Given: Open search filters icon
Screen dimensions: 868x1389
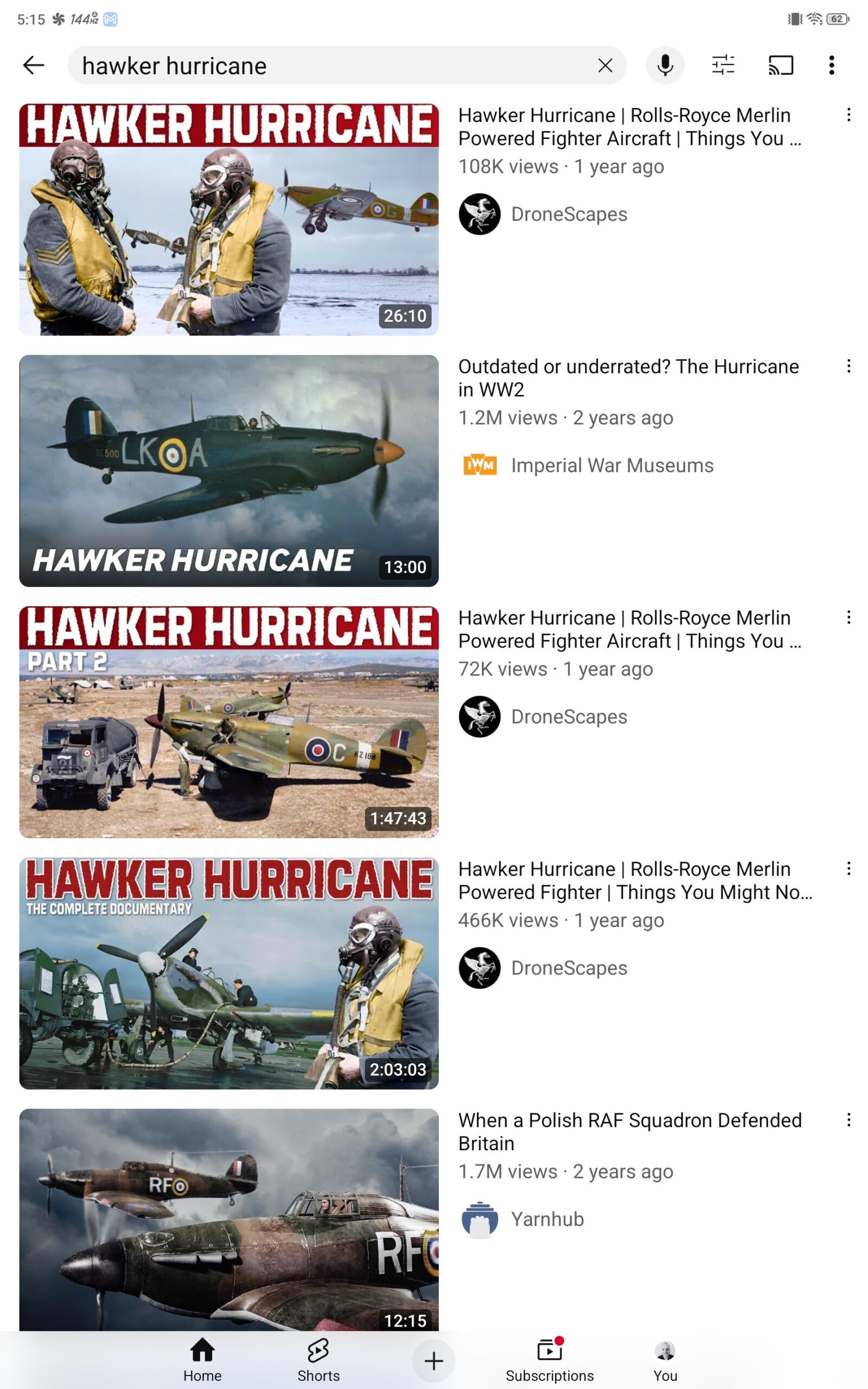Looking at the screenshot, I should coord(723,66).
